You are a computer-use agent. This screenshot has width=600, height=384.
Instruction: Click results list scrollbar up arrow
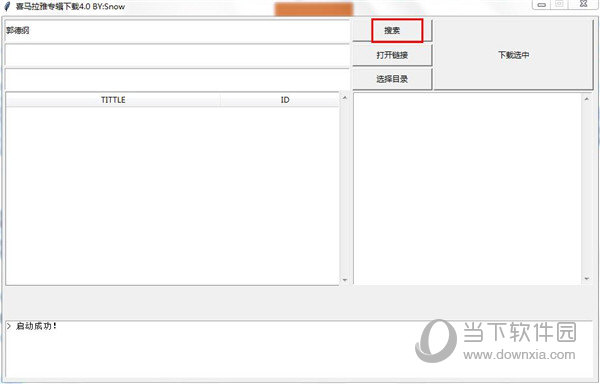[x=344, y=98]
